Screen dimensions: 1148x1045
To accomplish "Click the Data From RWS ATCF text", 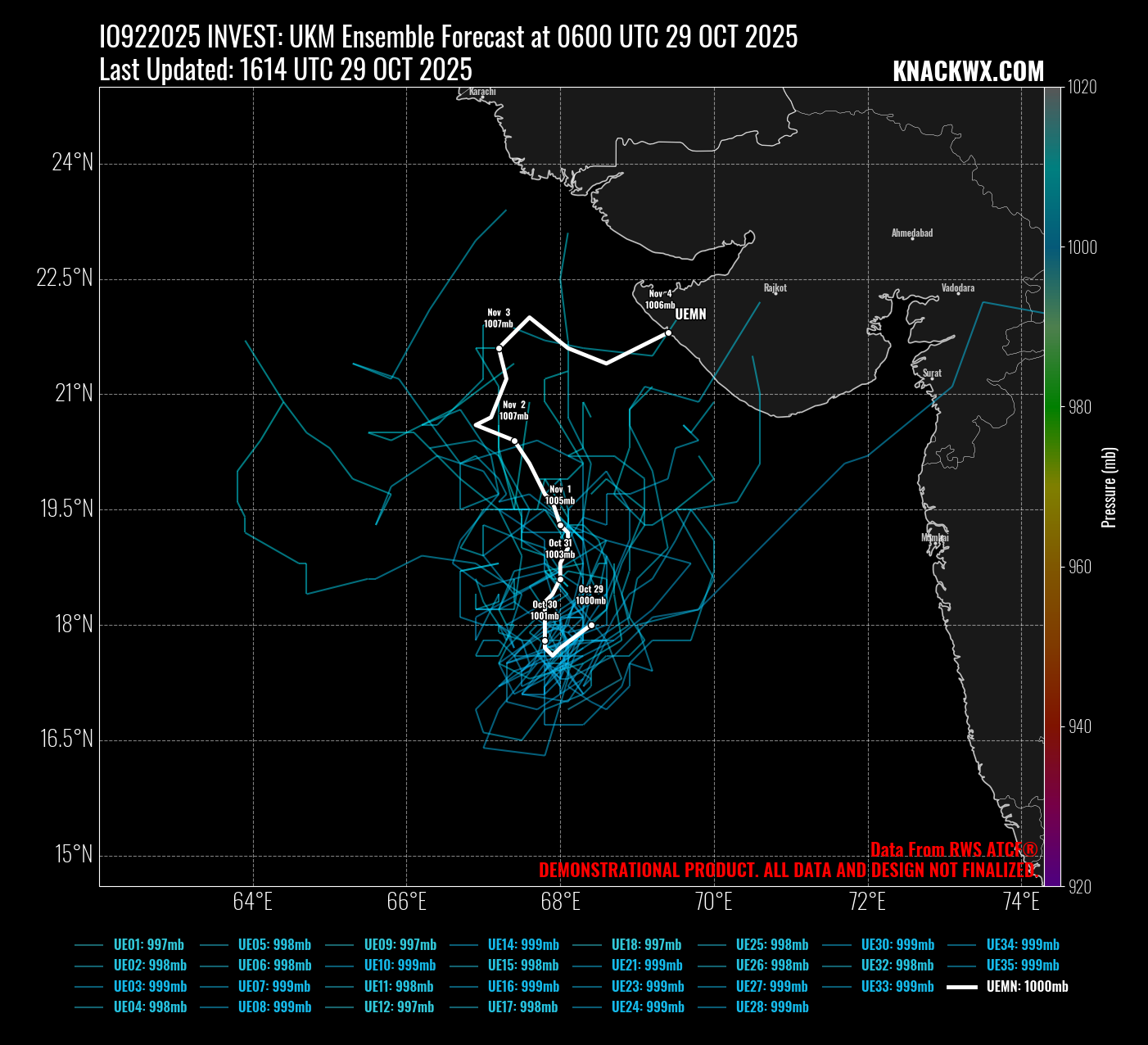I will (953, 849).
